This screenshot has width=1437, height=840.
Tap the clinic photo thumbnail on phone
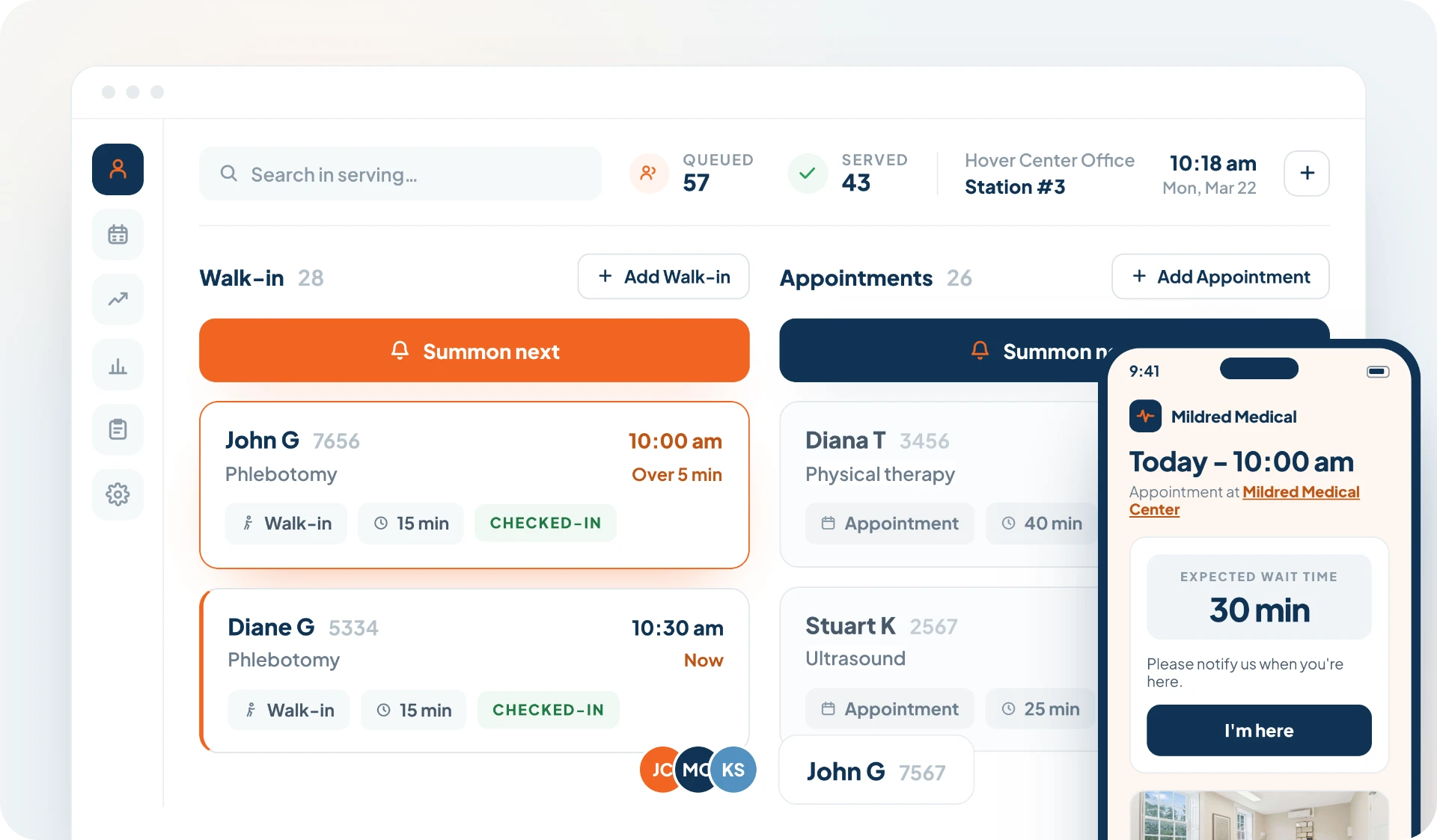click(1259, 815)
